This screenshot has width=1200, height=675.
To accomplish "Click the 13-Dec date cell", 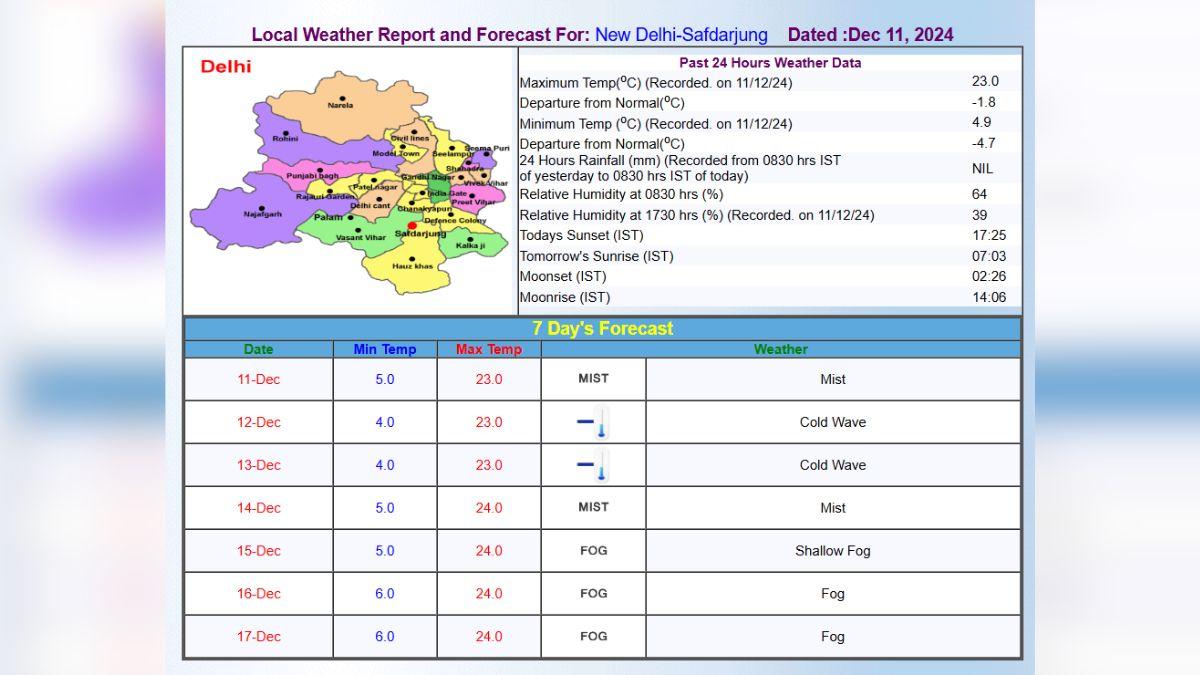I will pyautogui.click(x=259, y=465).
